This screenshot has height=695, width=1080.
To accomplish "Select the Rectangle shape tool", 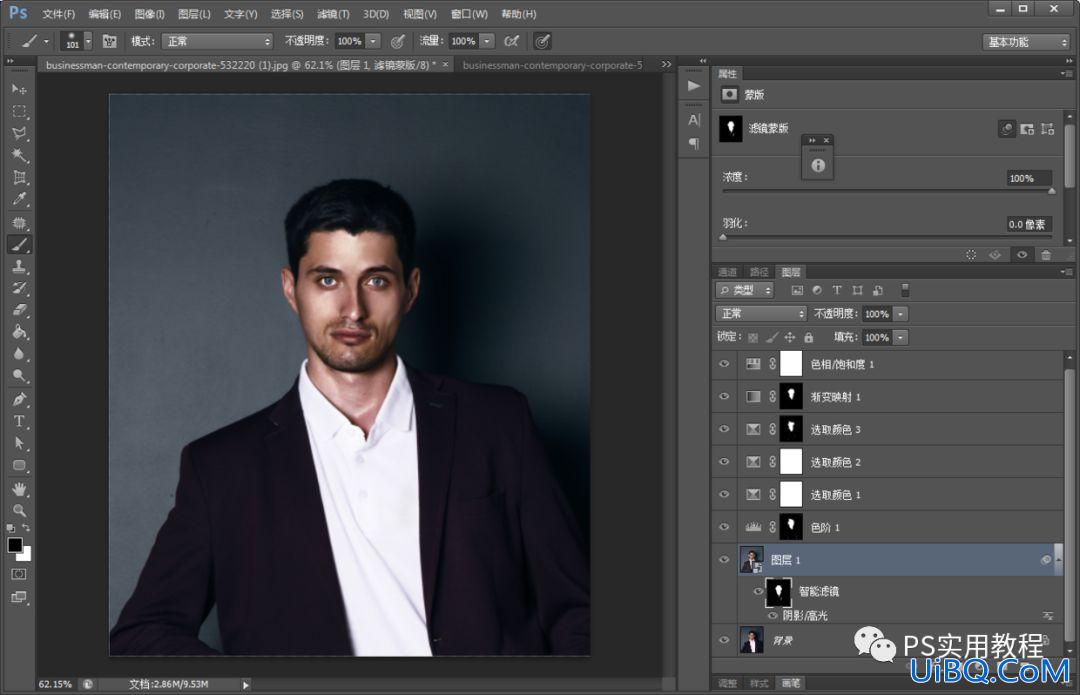I will click(19, 465).
